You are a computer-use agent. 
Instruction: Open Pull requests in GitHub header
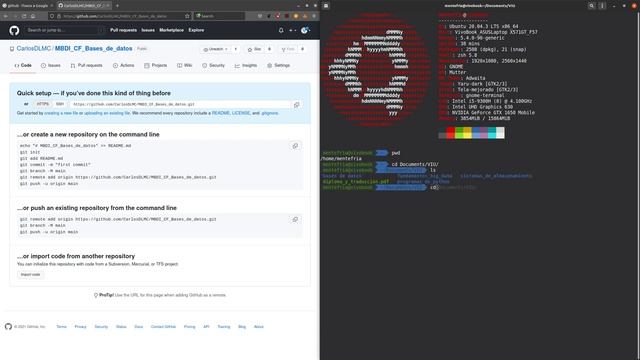click(x=123, y=30)
